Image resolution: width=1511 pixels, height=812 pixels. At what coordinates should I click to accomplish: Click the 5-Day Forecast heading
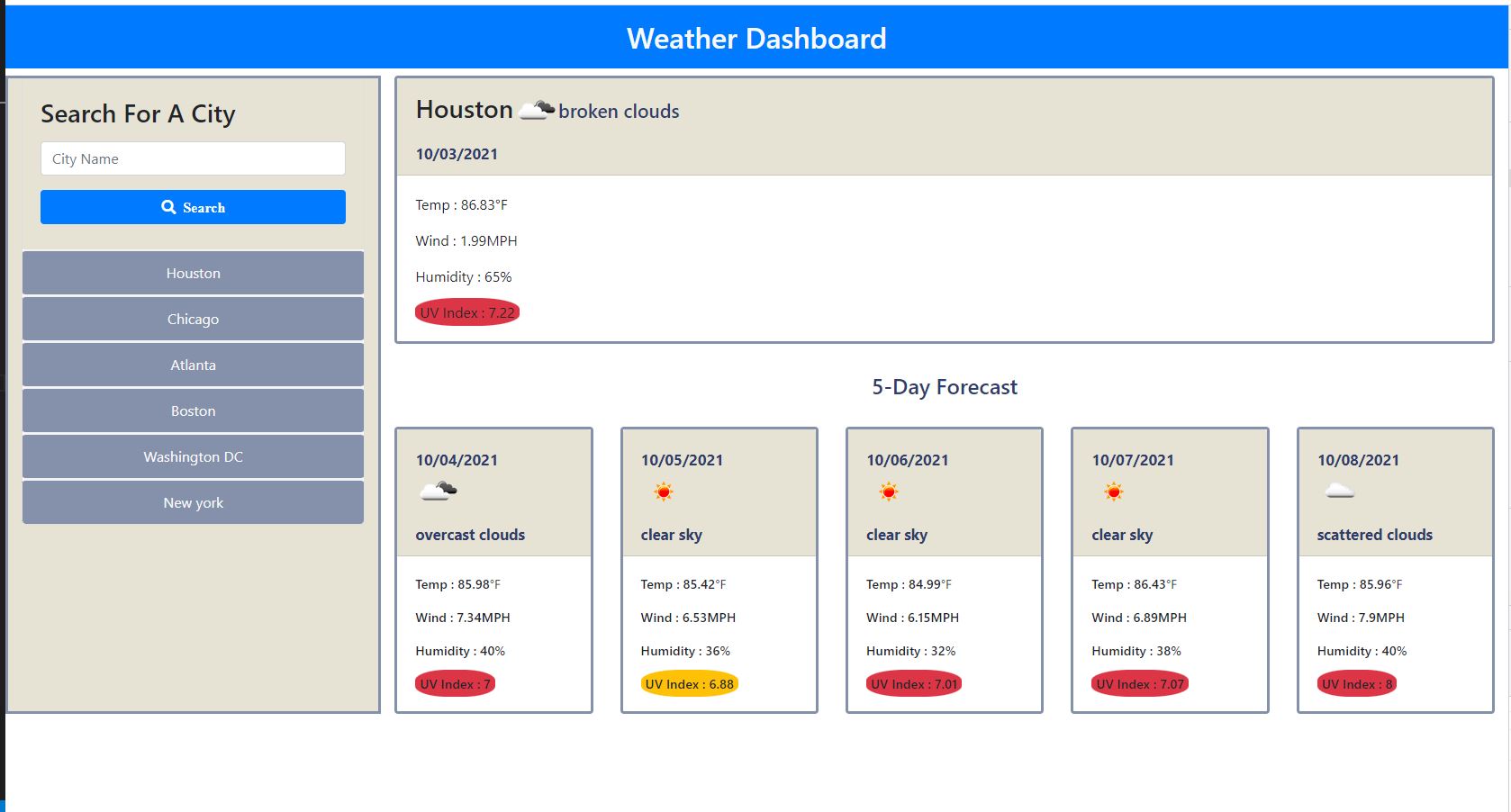tap(944, 387)
